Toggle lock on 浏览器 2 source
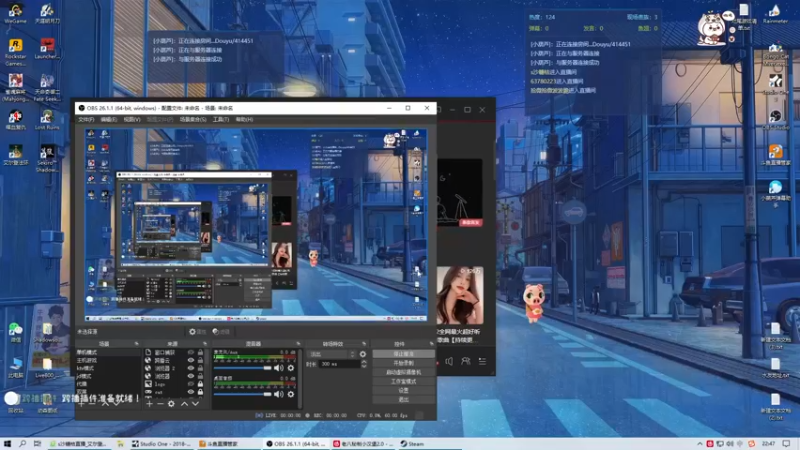Screen dimensions: 800x450 coord(201,368)
